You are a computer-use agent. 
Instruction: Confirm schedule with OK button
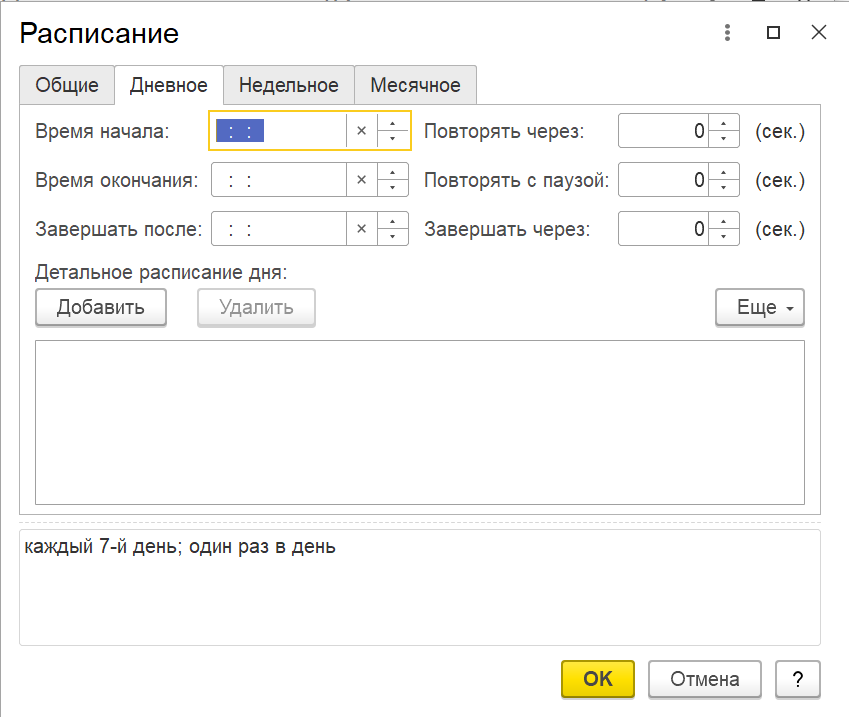pos(598,679)
